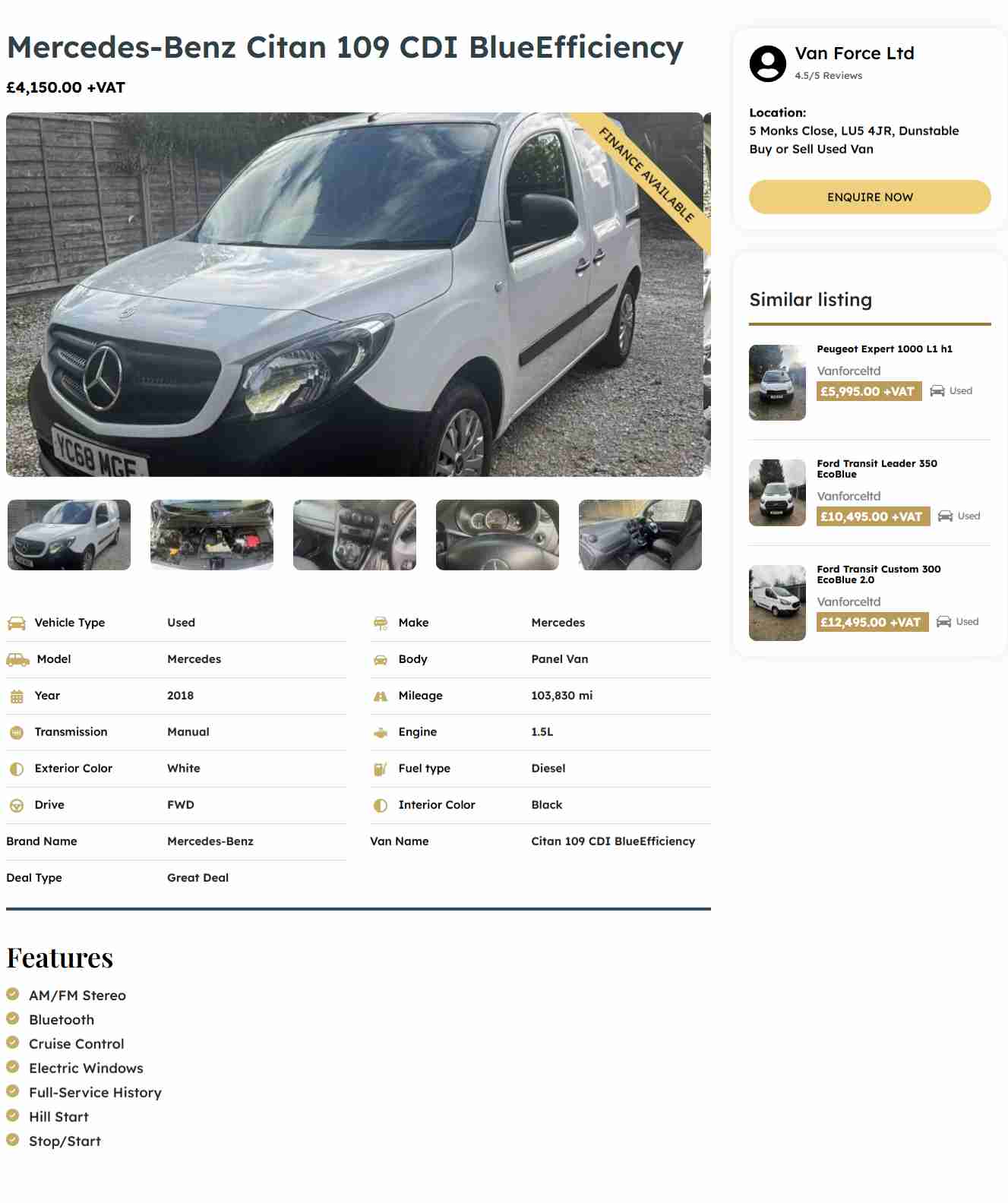Viewport: 1008px width, 1203px height.
Task: Click the Mileage road icon
Action: tap(381, 696)
